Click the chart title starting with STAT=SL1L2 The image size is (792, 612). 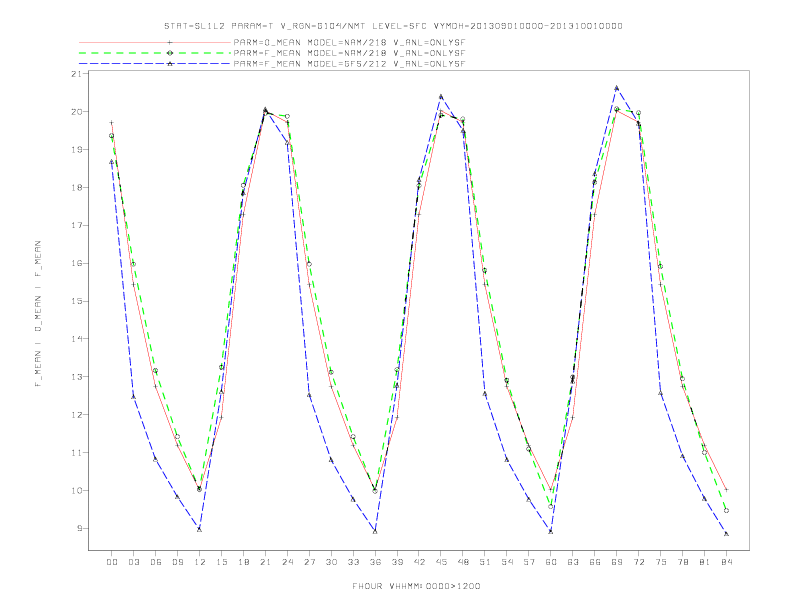pos(393,26)
